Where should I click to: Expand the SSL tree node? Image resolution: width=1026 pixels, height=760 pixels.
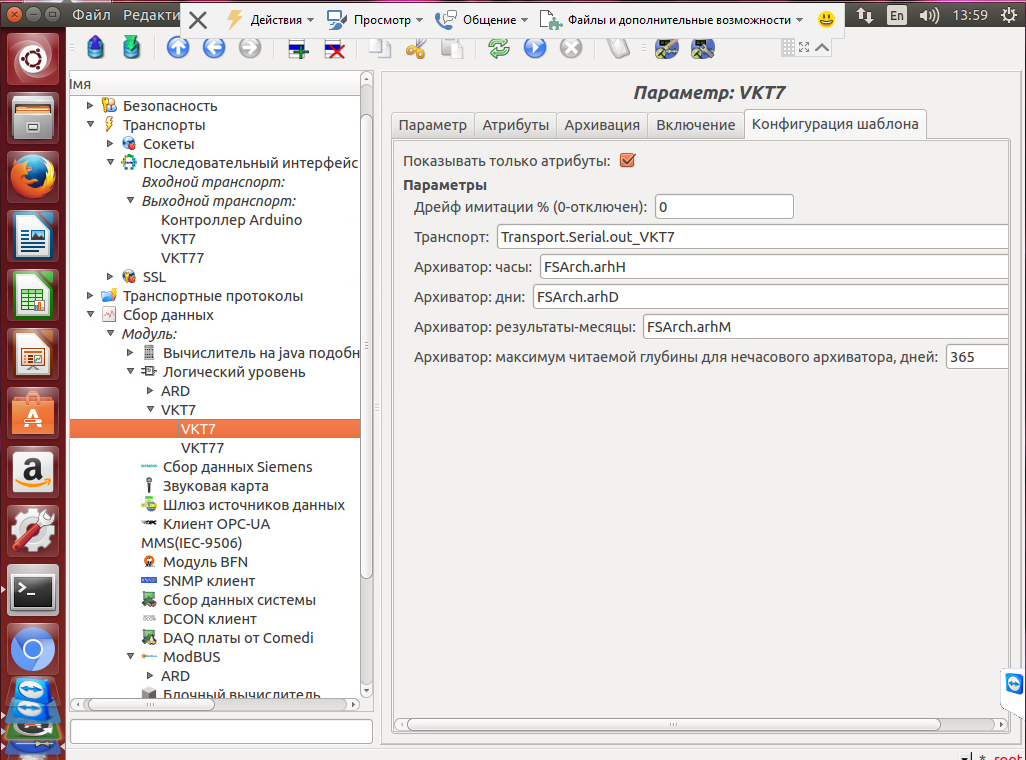coord(110,277)
